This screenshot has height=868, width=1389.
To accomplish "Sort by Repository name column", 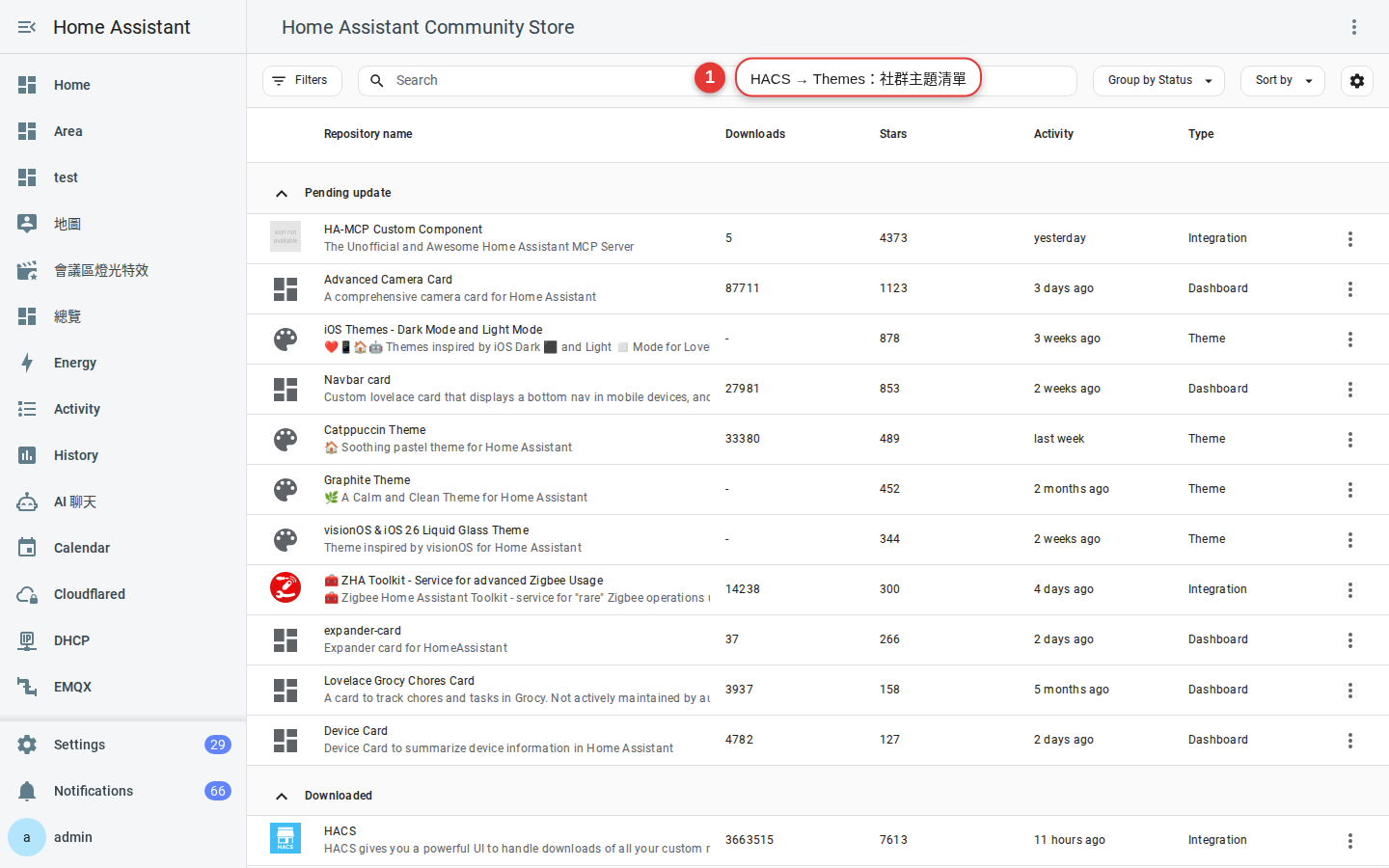I will coord(368,134).
